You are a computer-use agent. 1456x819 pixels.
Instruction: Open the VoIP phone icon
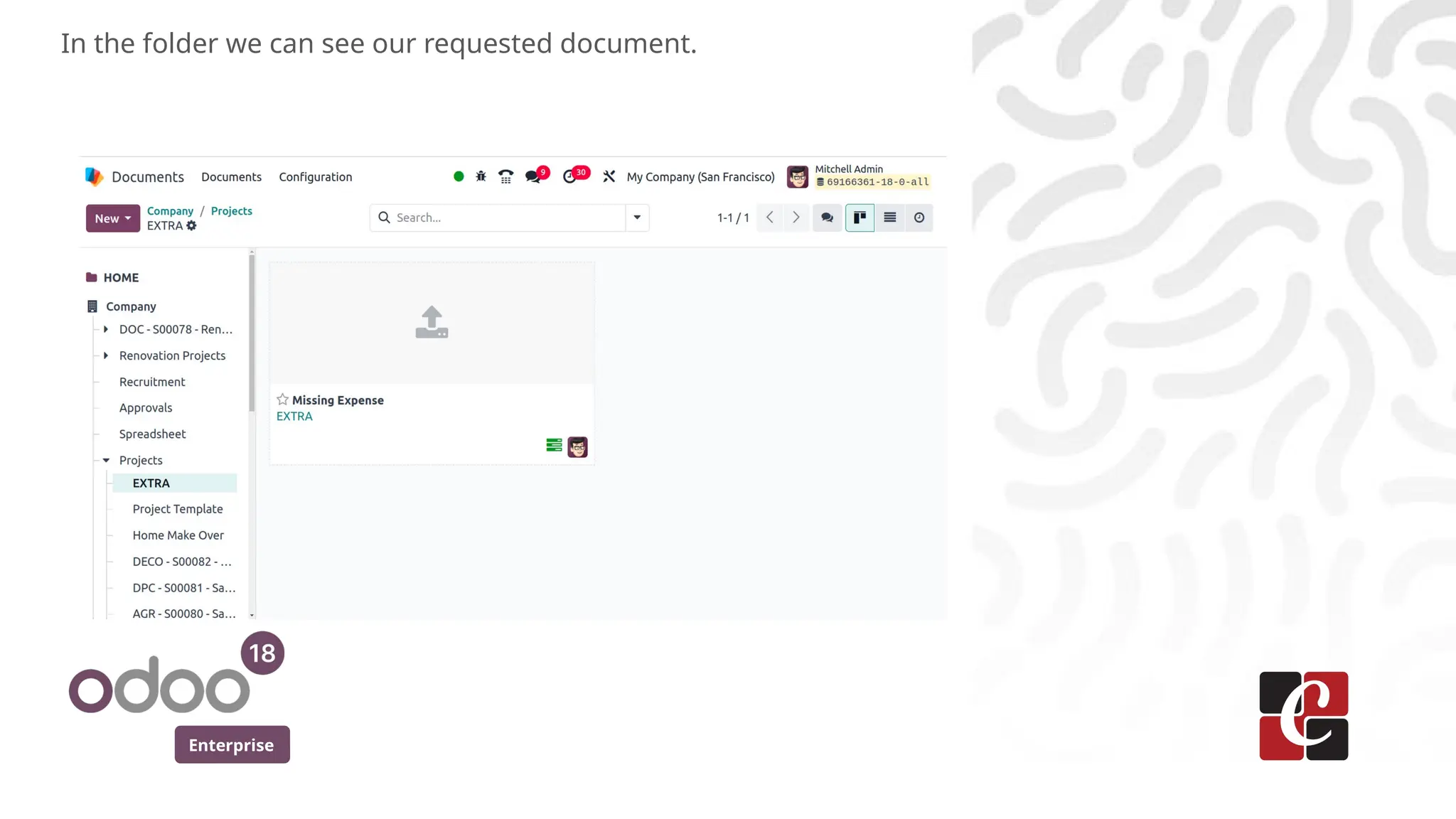point(505,176)
